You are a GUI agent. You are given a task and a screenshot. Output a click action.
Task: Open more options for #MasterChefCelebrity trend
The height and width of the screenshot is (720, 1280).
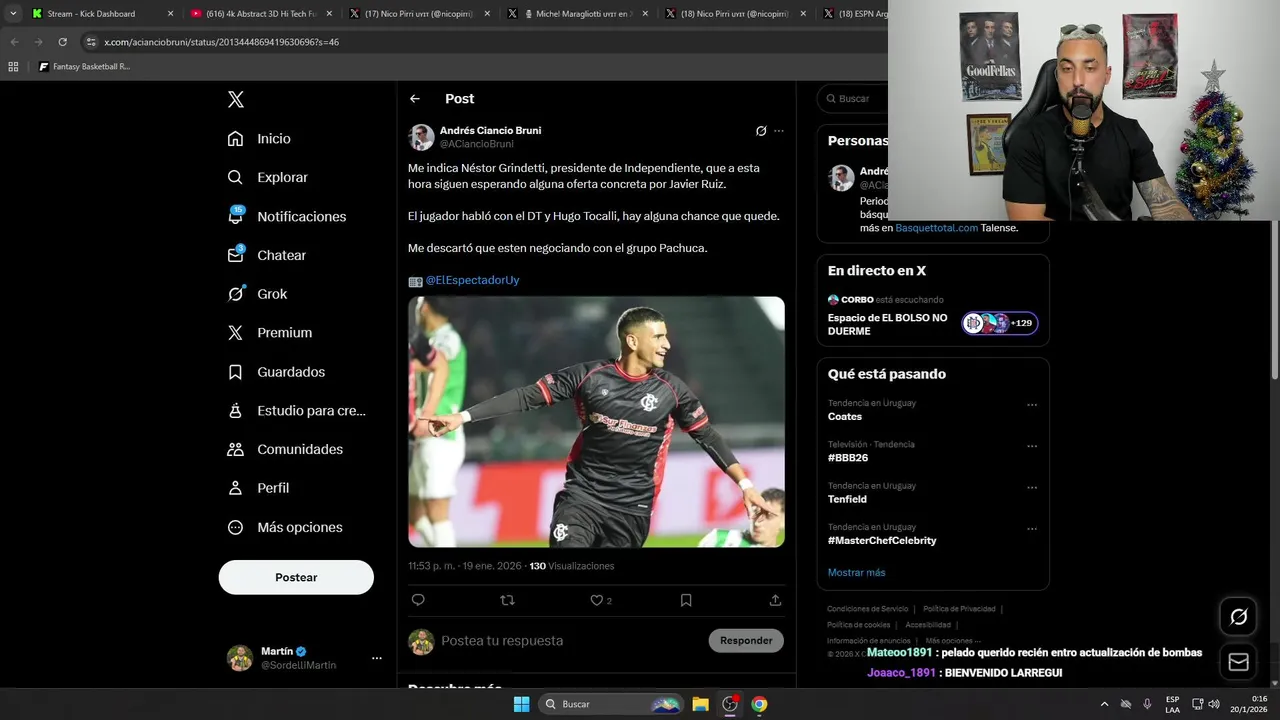point(1032,529)
